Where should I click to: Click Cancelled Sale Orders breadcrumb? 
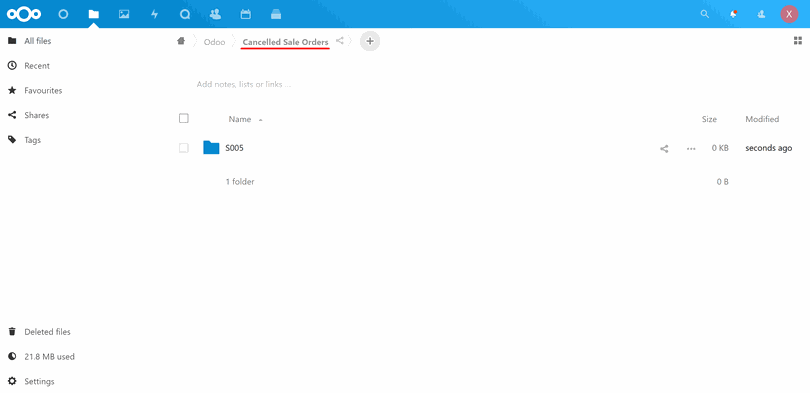[285, 42]
